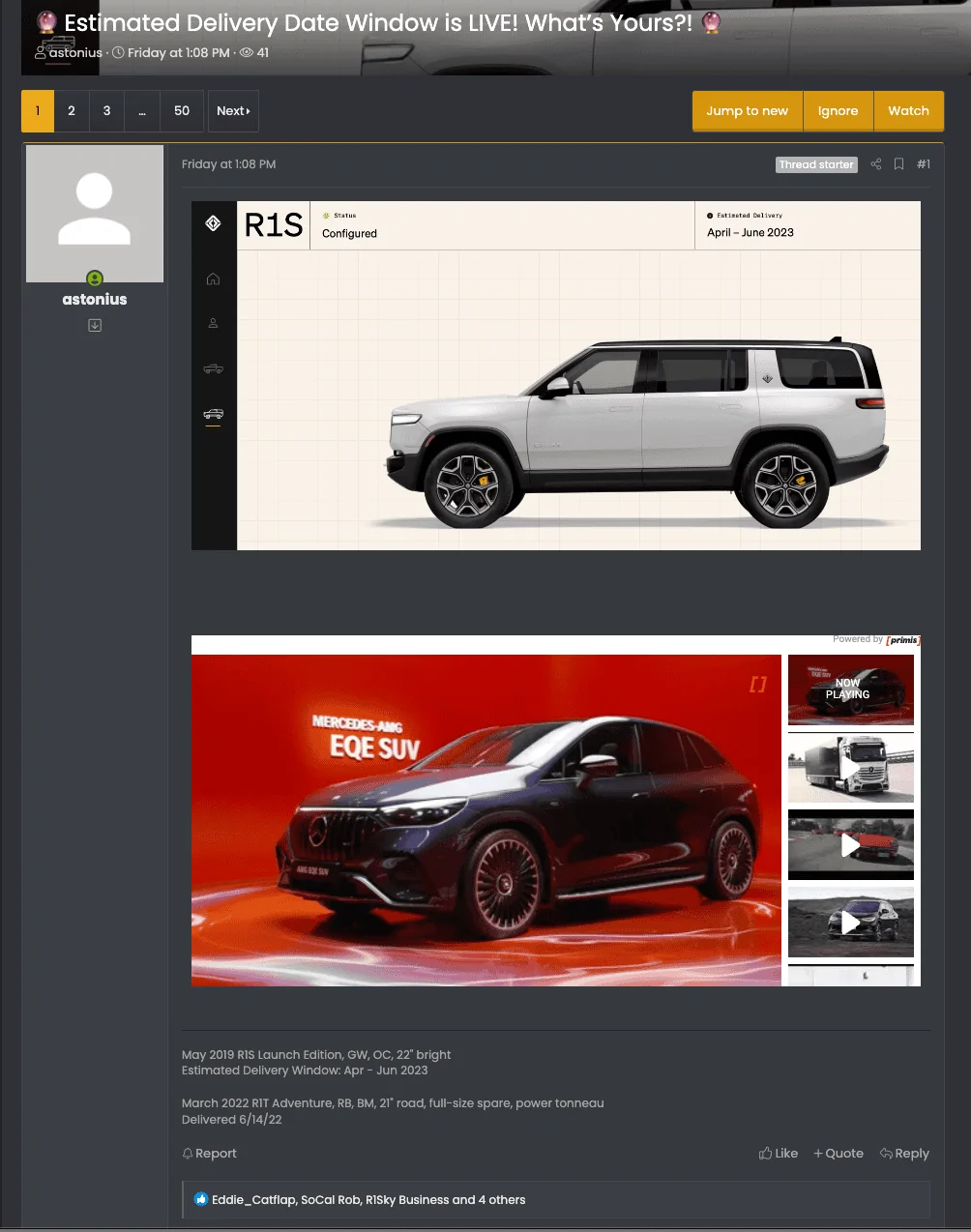Select the Now Playing video thumbnail

(851, 689)
